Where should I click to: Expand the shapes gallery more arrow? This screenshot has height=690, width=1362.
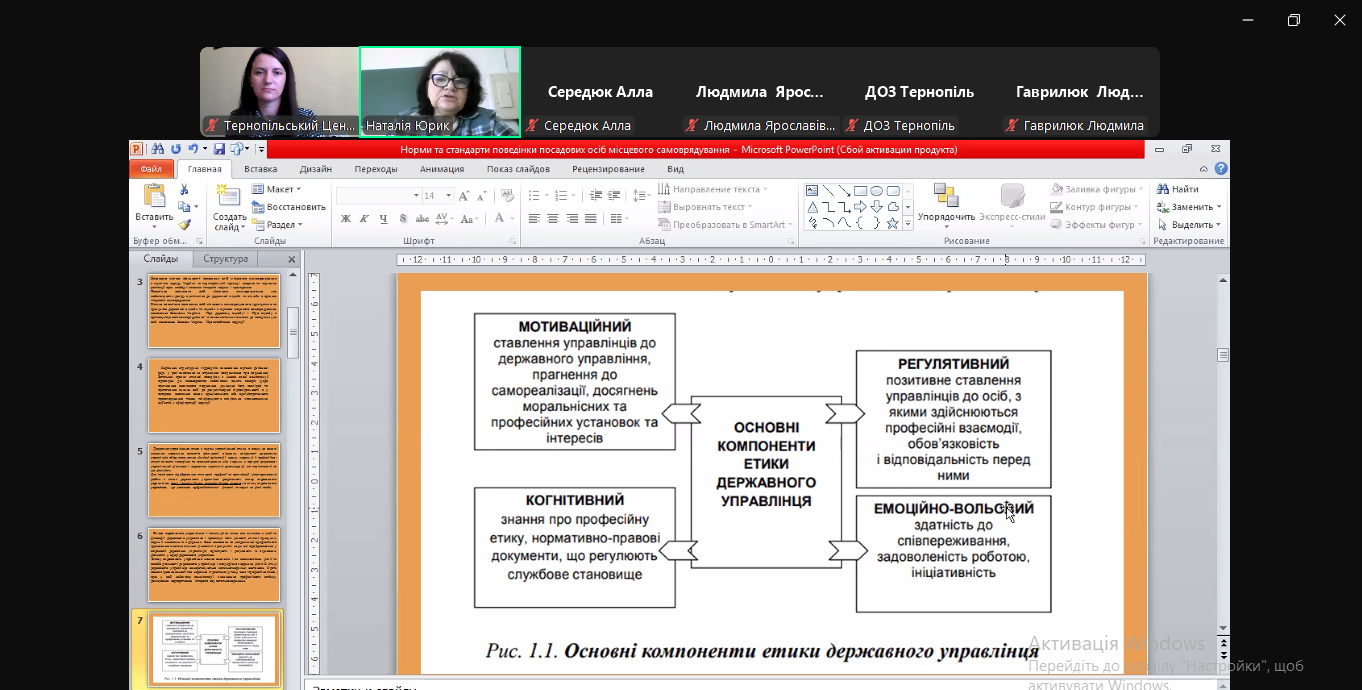click(908, 224)
